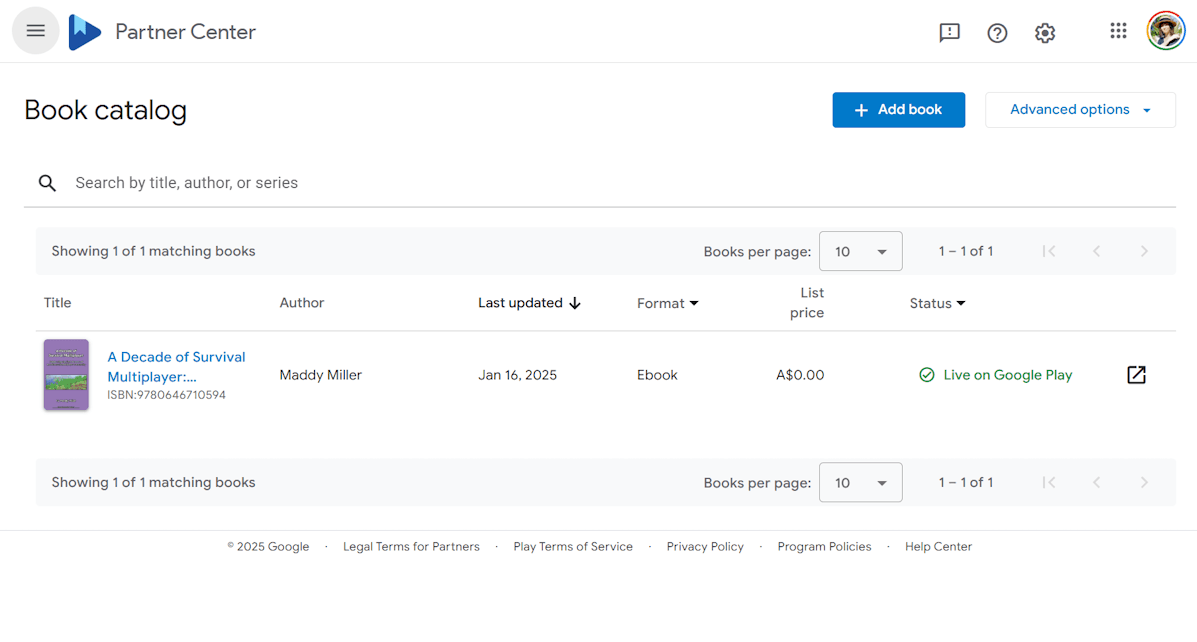Open A Decade of Survival Multiplayer book

tap(176, 366)
